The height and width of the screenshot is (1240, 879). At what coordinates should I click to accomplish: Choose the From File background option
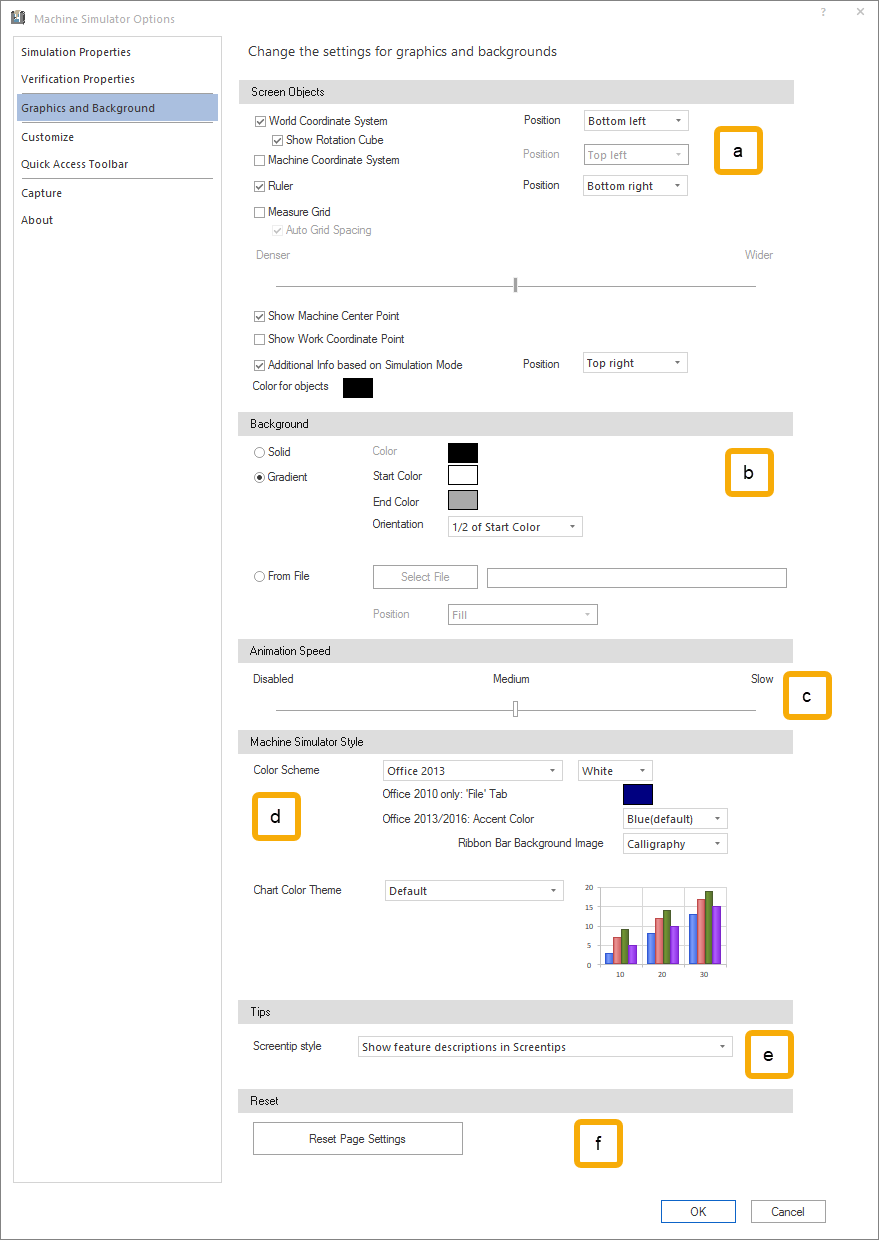pos(260,576)
